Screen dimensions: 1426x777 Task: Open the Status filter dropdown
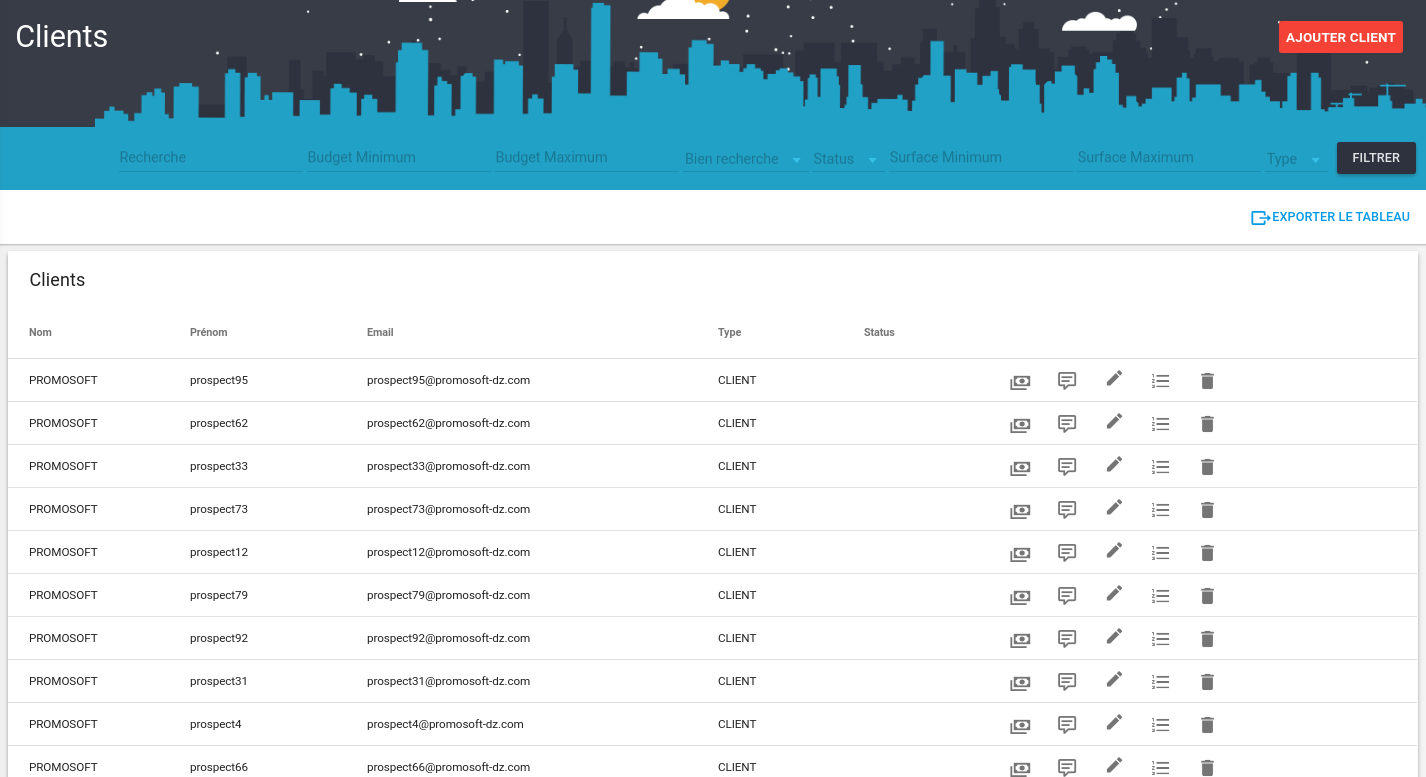tap(847, 158)
